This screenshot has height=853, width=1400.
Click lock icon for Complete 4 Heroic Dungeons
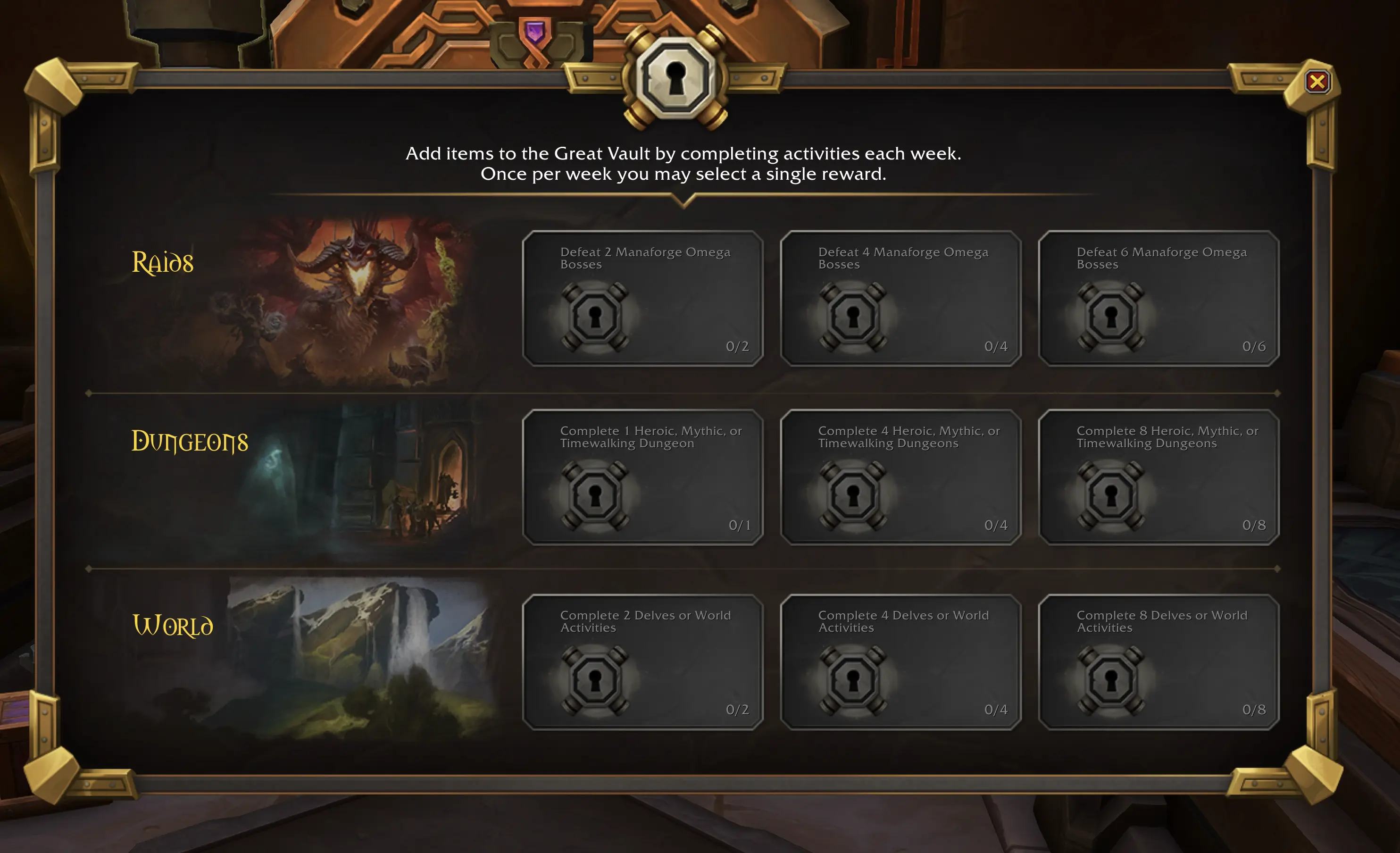852,495
